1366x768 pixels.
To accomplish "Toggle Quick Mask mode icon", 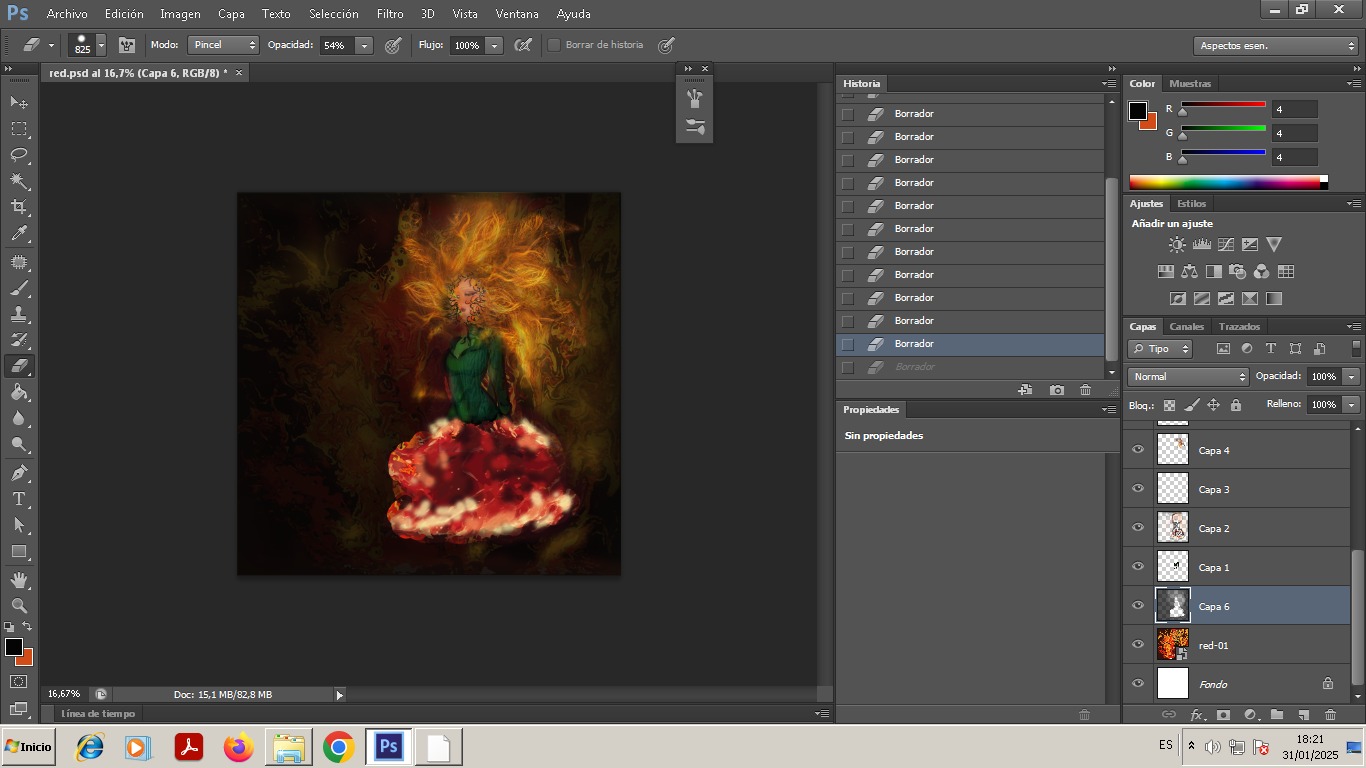I will click(x=19, y=682).
